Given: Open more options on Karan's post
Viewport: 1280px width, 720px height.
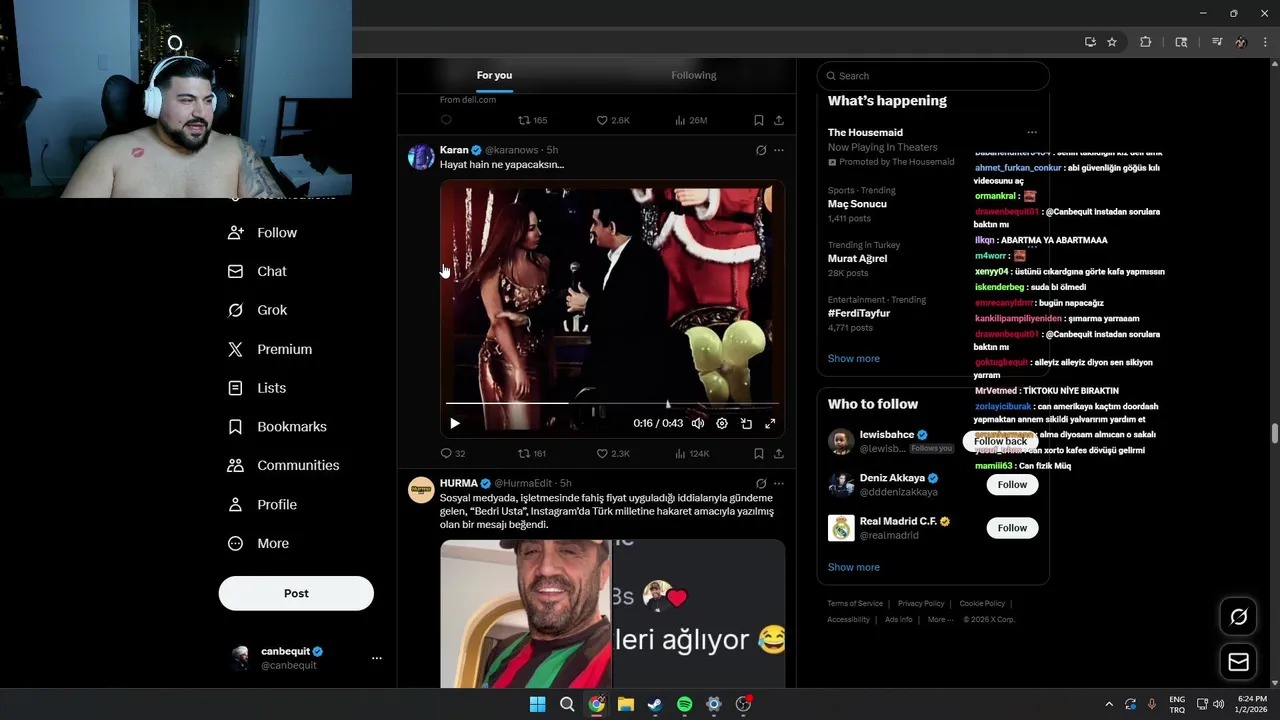Looking at the screenshot, I should pos(779,150).
